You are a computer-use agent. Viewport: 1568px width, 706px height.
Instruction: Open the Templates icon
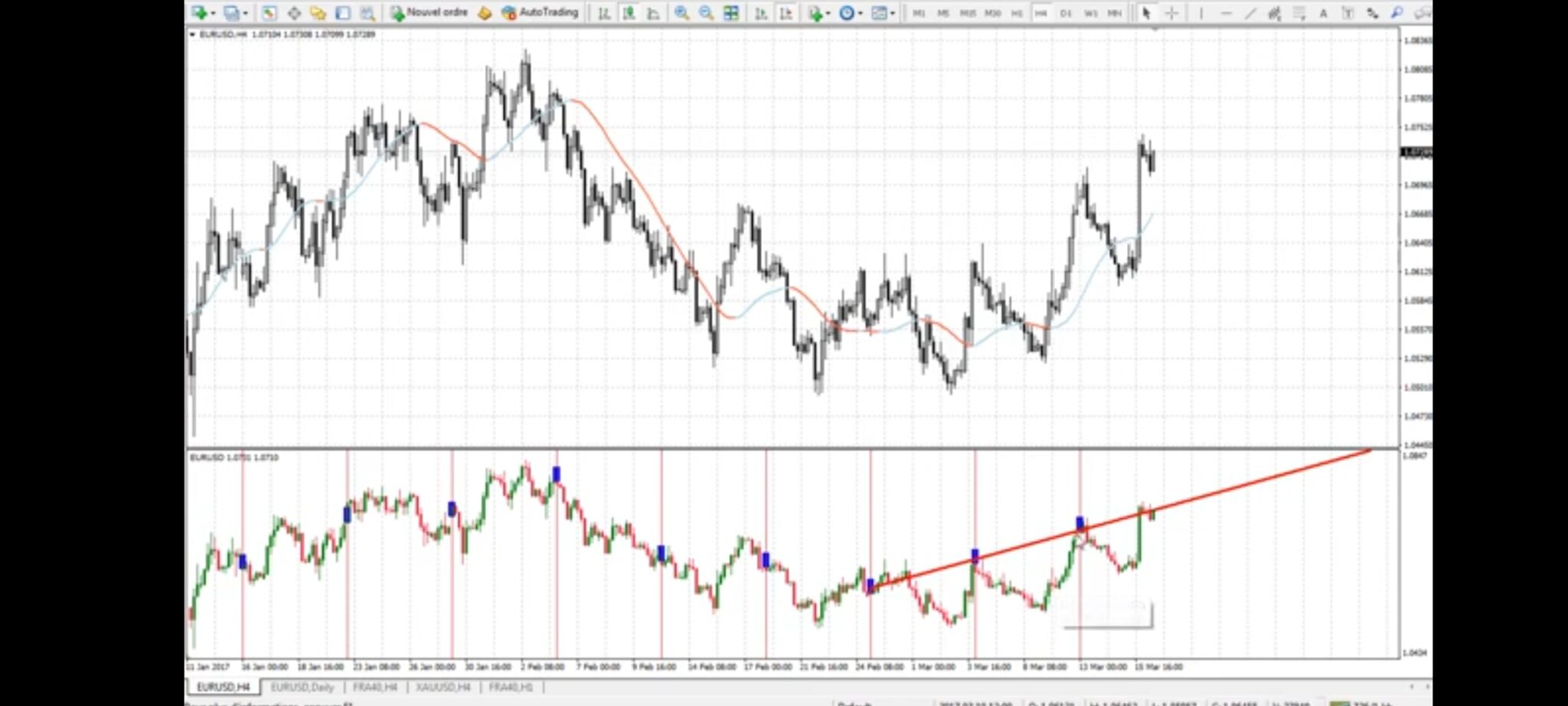pos(879,13)
